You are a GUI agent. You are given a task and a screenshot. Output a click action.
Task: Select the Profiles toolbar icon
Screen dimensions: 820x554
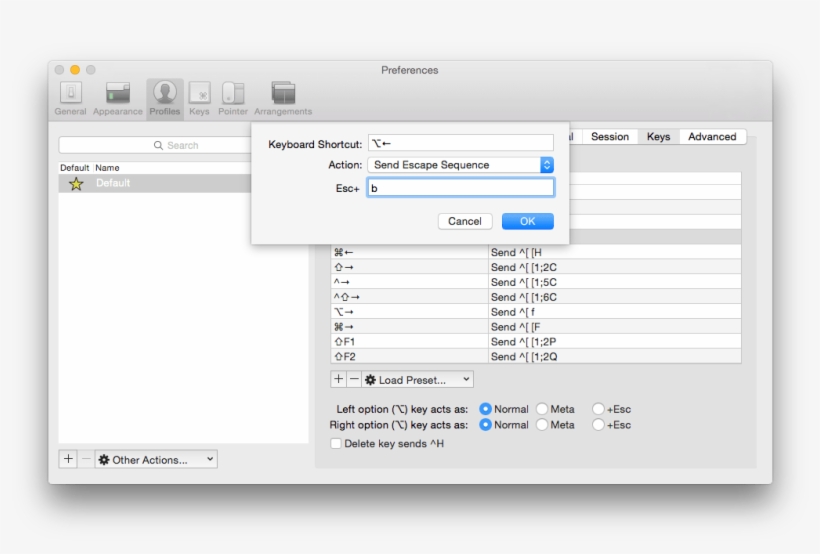165,95
